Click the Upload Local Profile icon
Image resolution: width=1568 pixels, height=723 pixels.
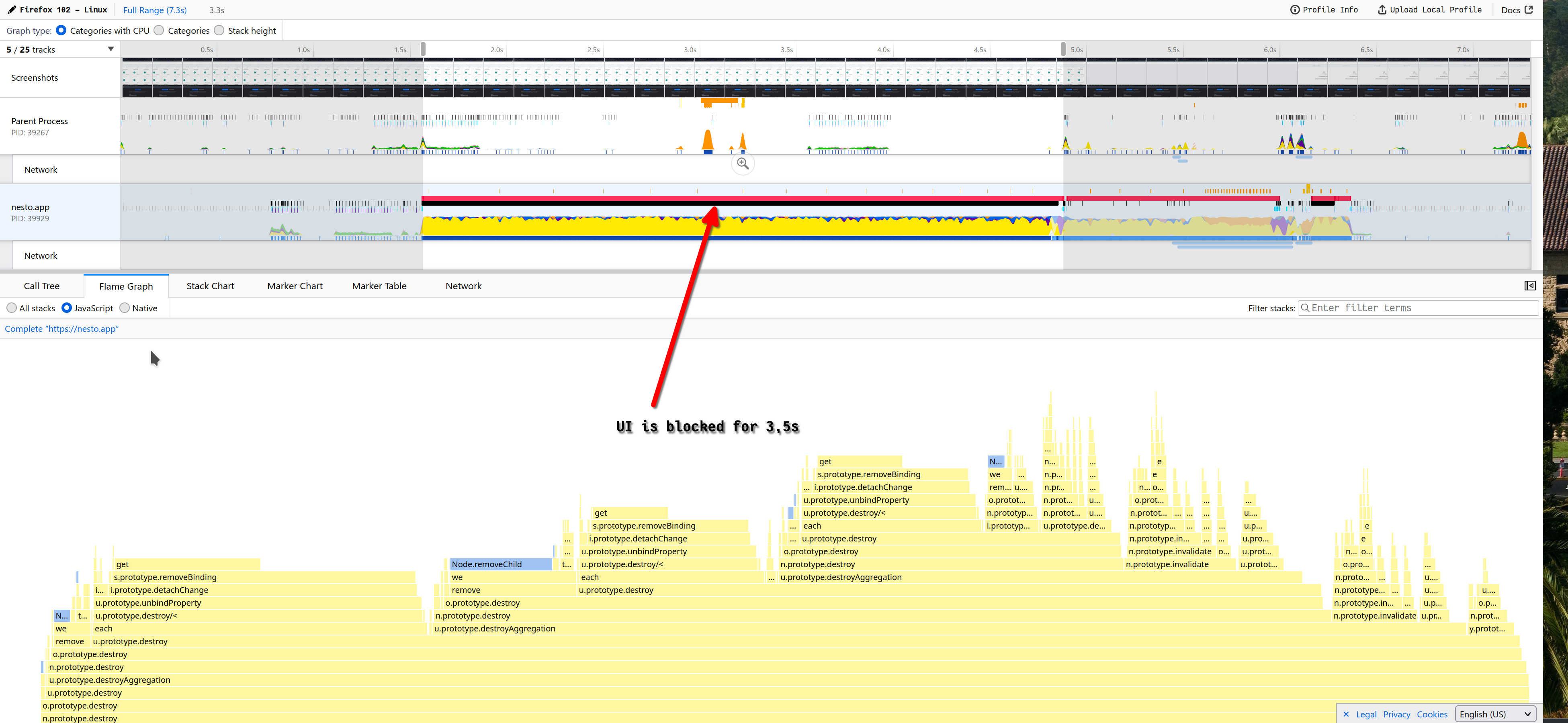click(x=1382, y=10)
